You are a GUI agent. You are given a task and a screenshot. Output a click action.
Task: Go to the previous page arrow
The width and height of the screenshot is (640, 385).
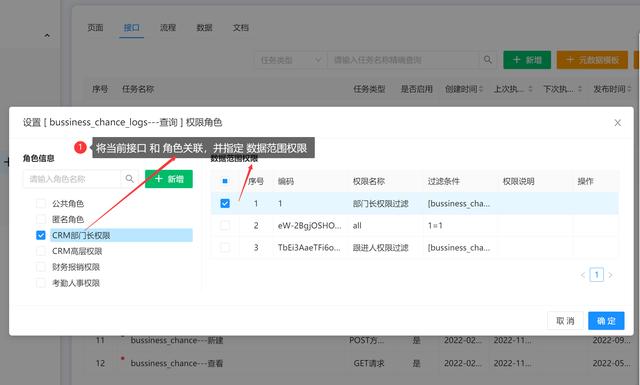point(583,275)
